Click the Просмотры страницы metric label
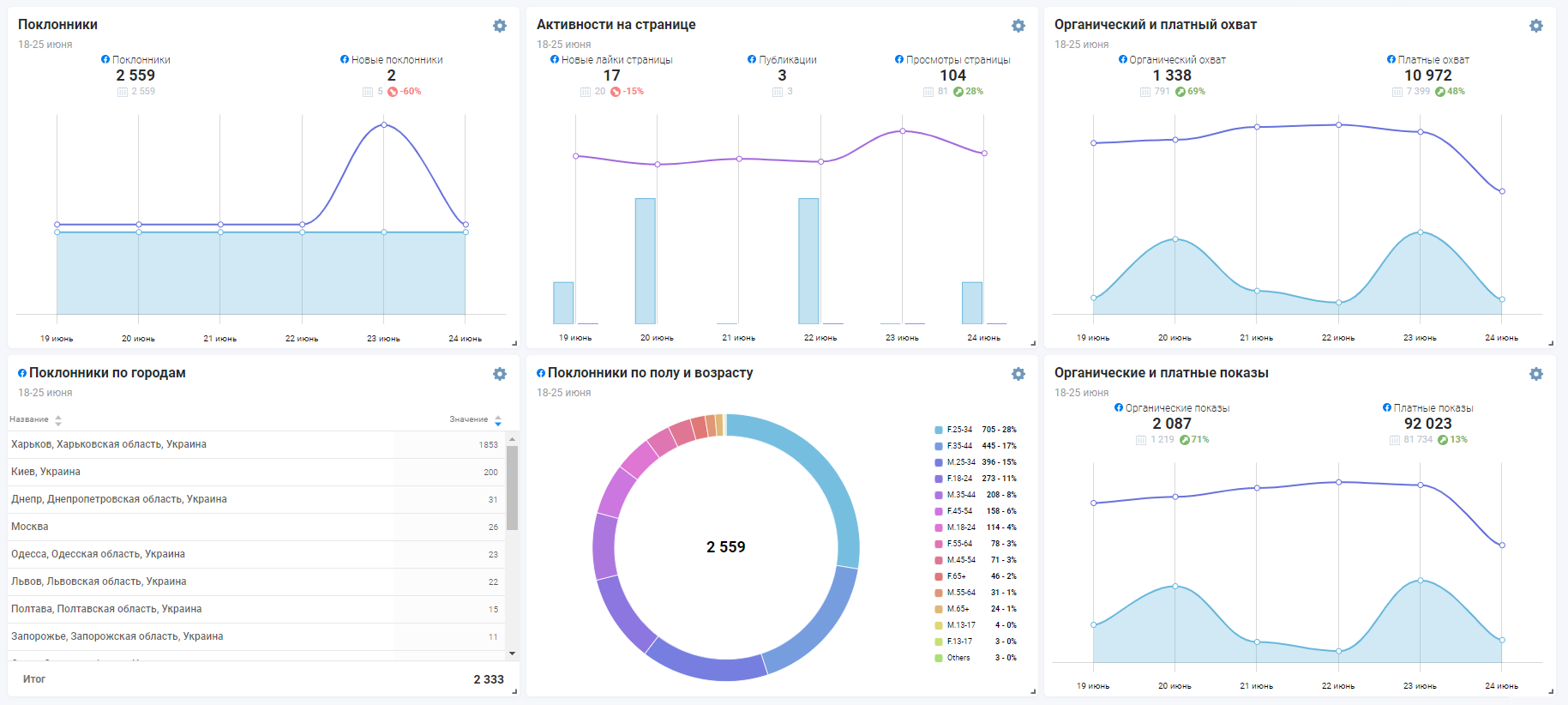The width and height of the screenshot is (1568, 705). [x=958, y=60]
